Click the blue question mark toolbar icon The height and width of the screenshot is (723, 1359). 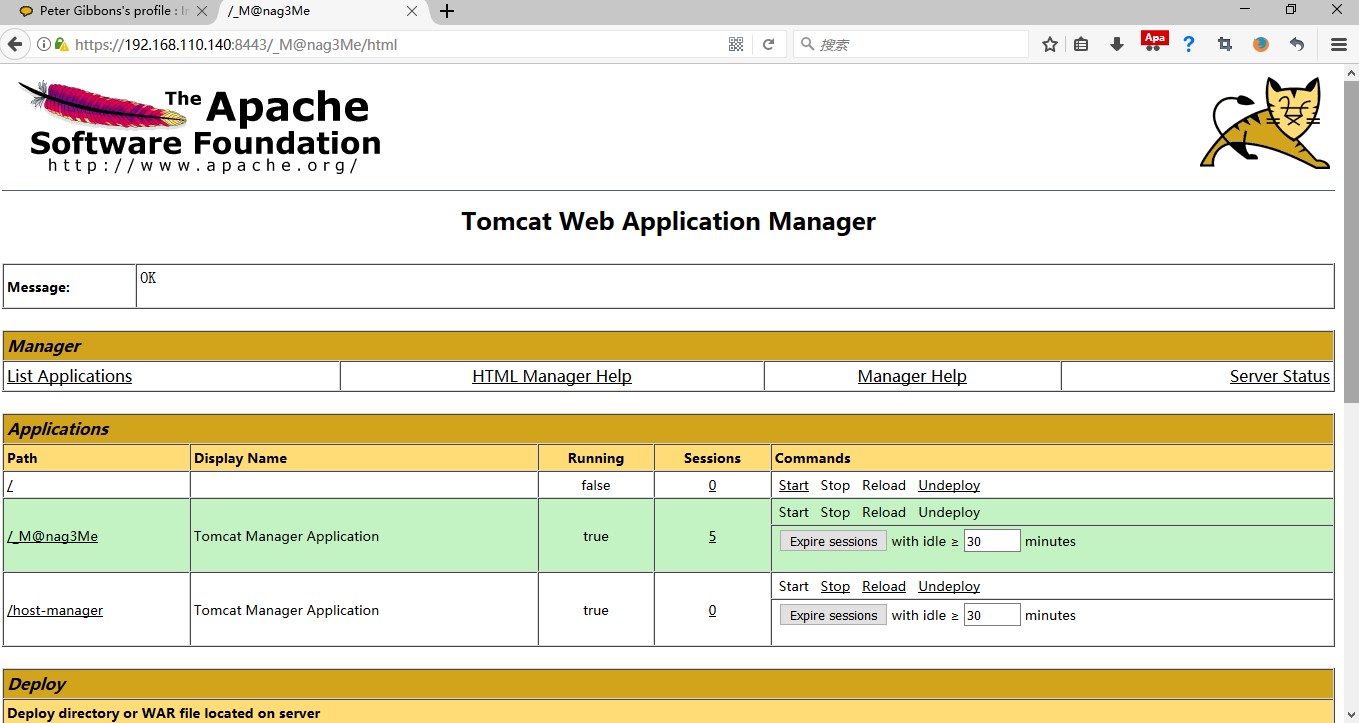1188,45
